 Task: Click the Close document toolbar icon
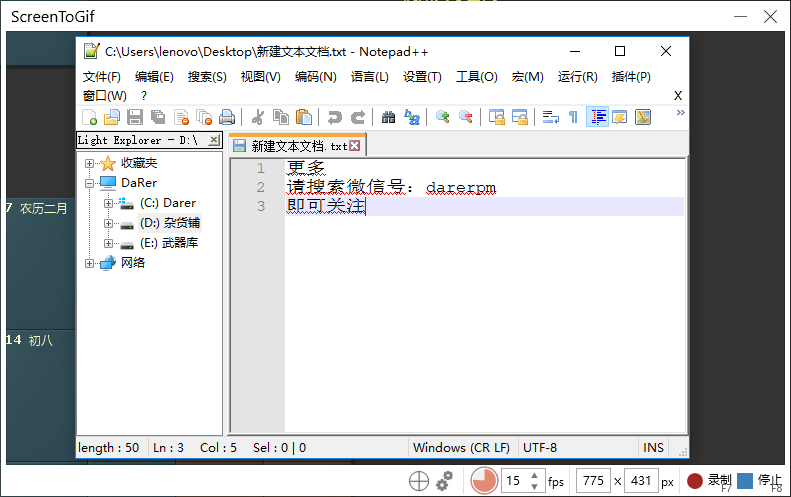pyautogui.click(x=181, y=117)
